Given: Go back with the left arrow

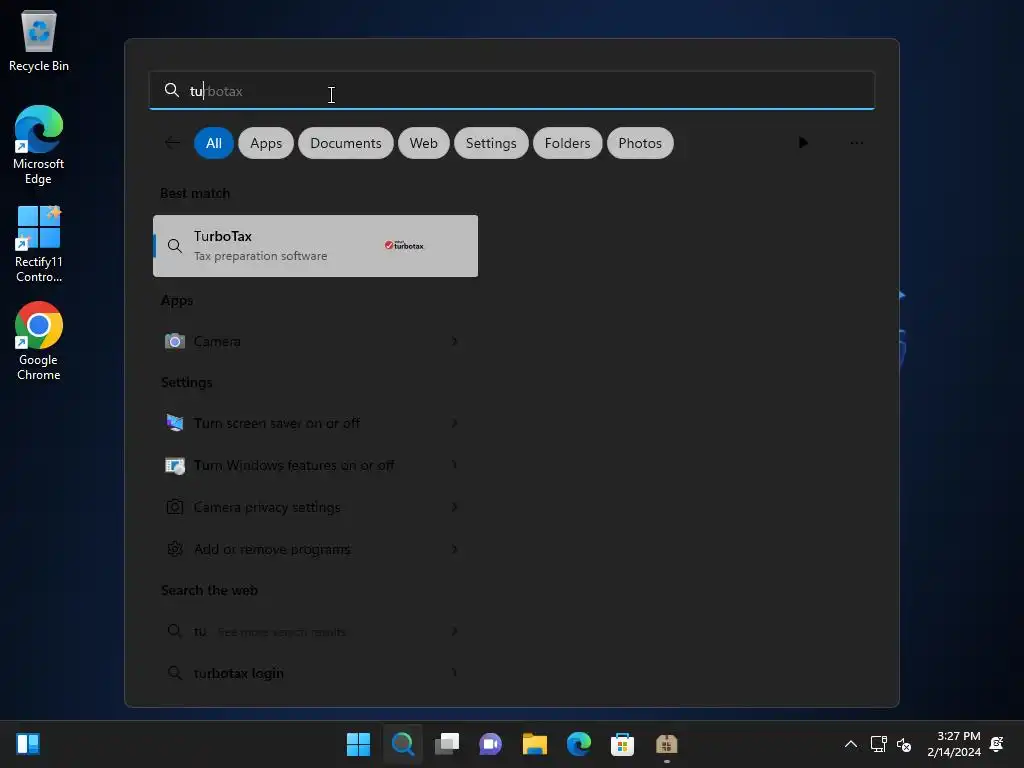Looking at the screenshot, I should click(172, 142).
